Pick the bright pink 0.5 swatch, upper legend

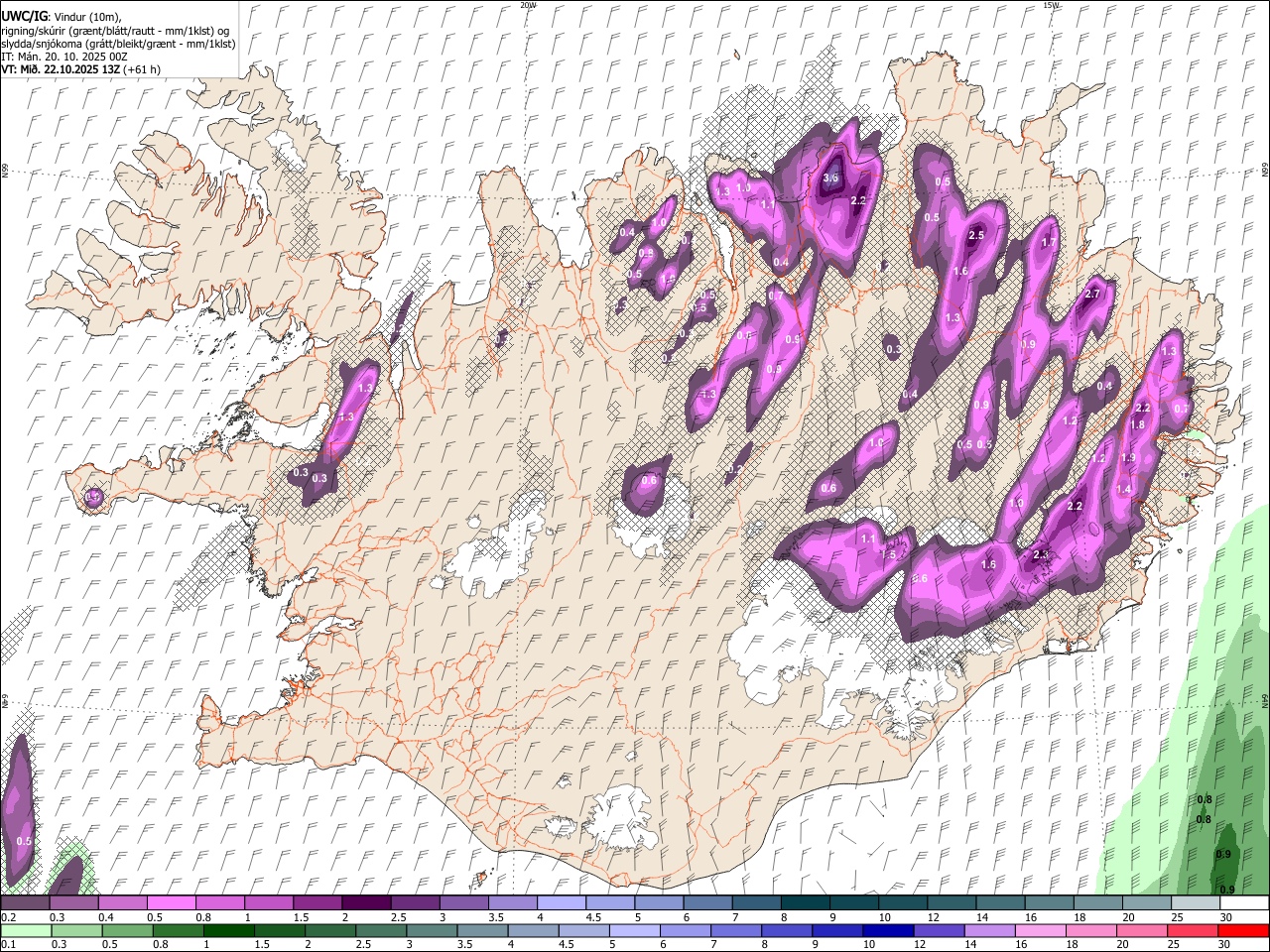point(171,902)
